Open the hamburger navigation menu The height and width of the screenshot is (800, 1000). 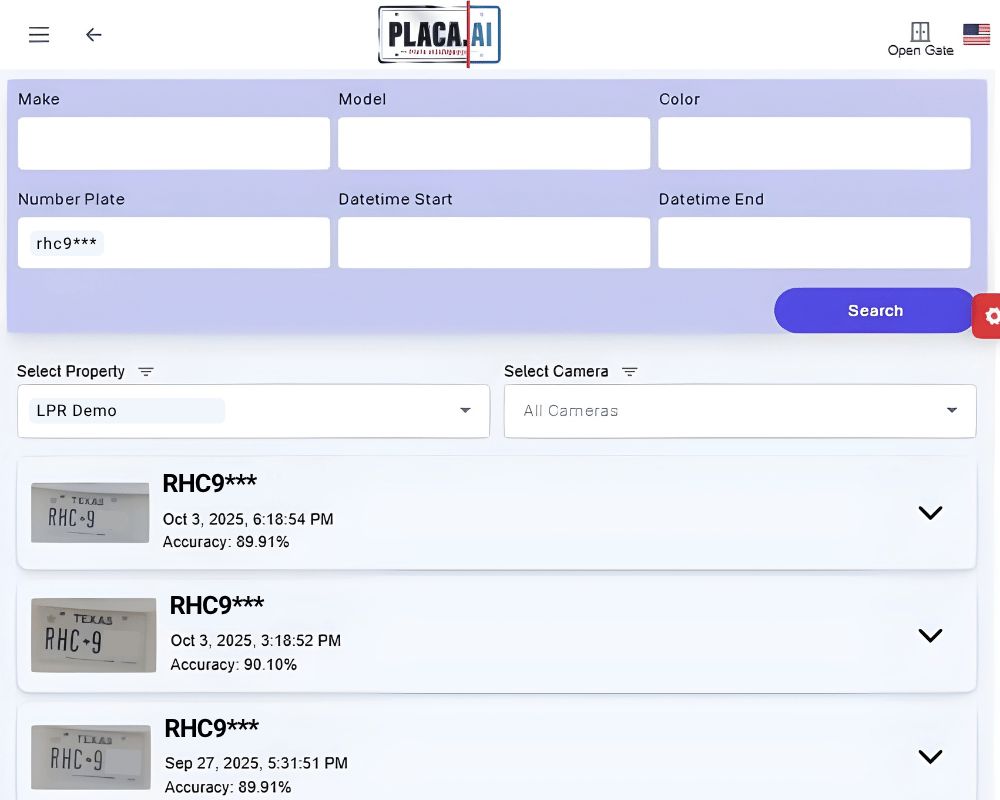(x=39, y=35)
